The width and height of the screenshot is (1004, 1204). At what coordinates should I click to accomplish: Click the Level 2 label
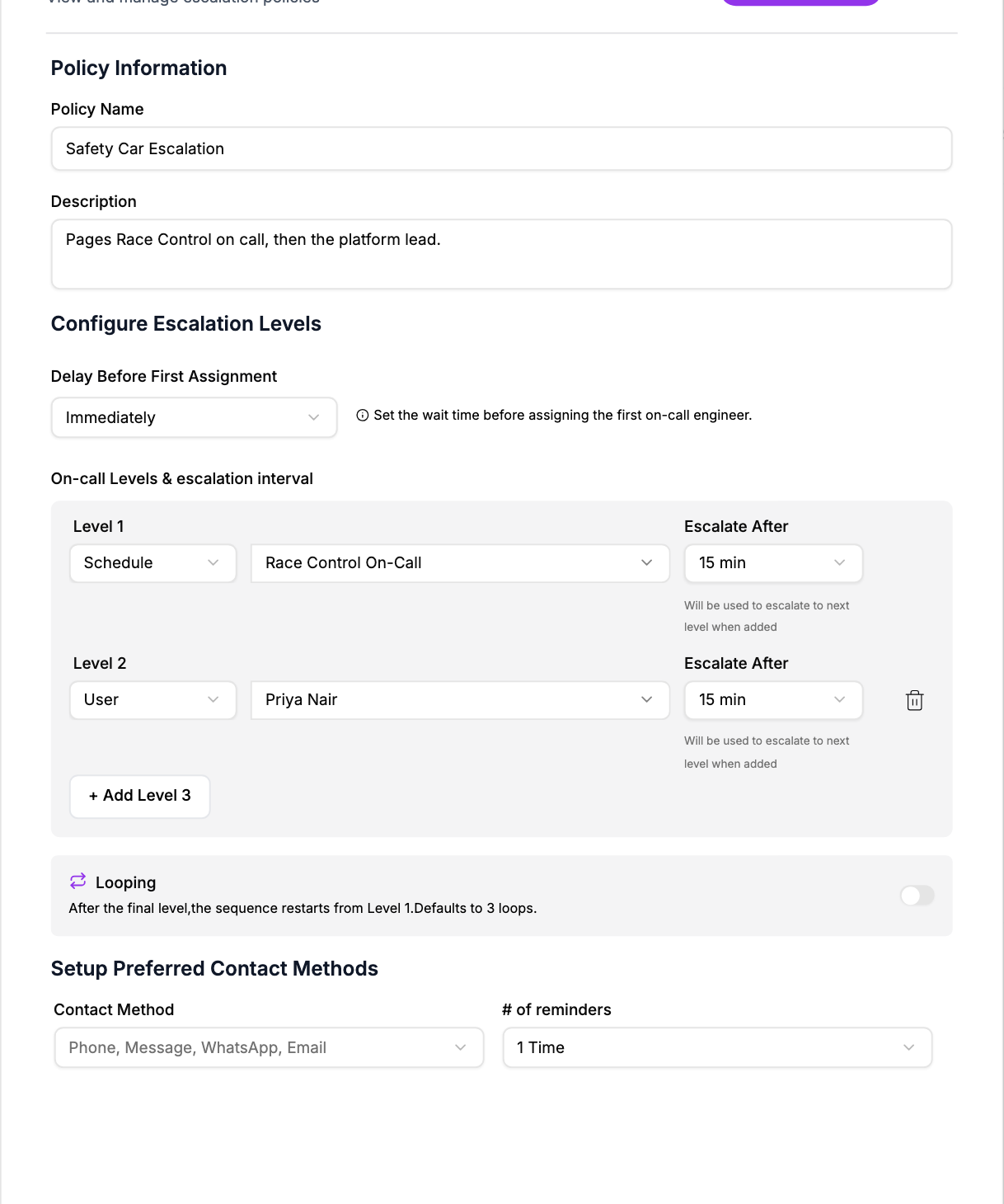[x=100, y=664]
